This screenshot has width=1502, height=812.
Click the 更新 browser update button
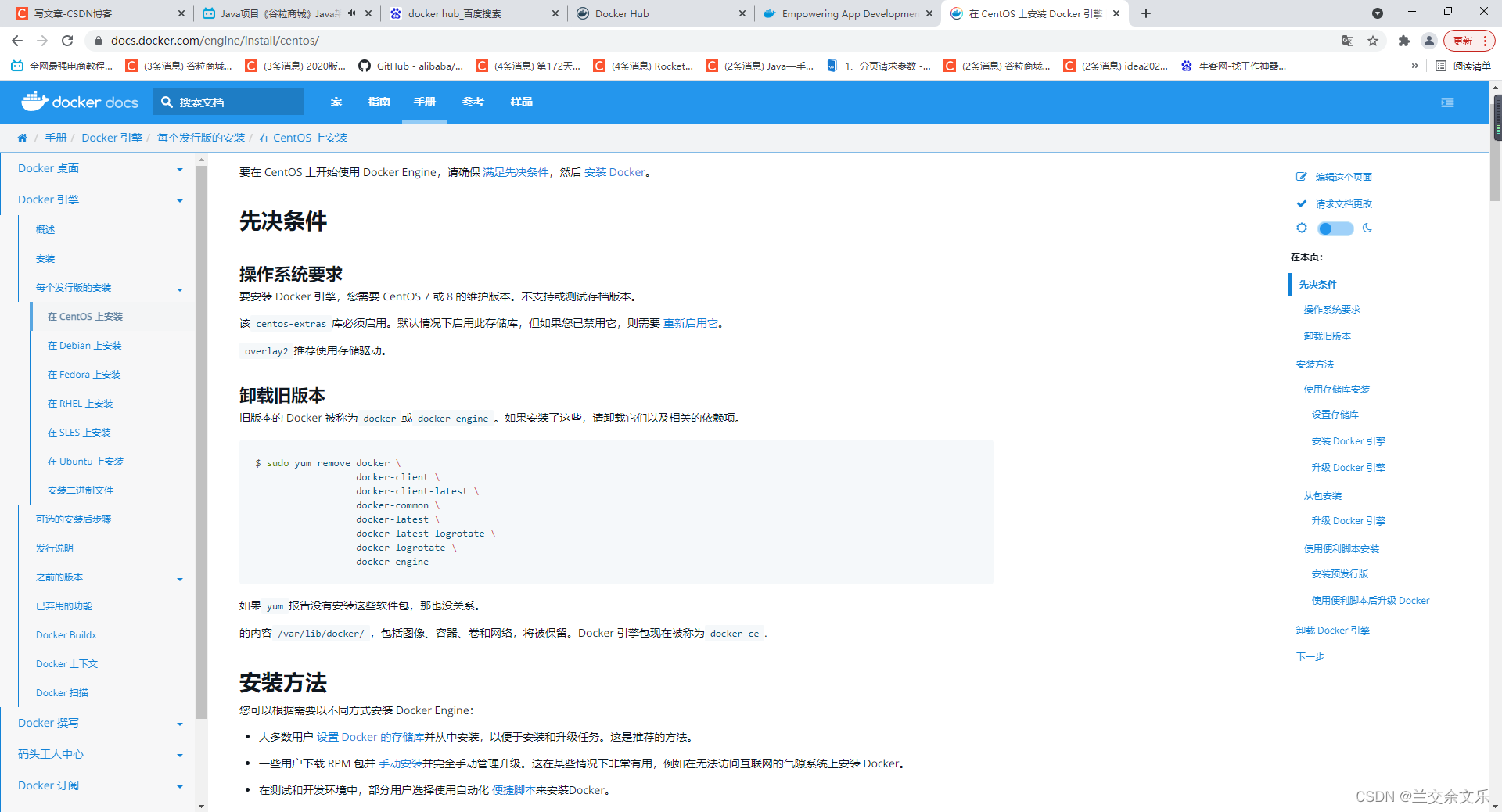[1470, 41]
